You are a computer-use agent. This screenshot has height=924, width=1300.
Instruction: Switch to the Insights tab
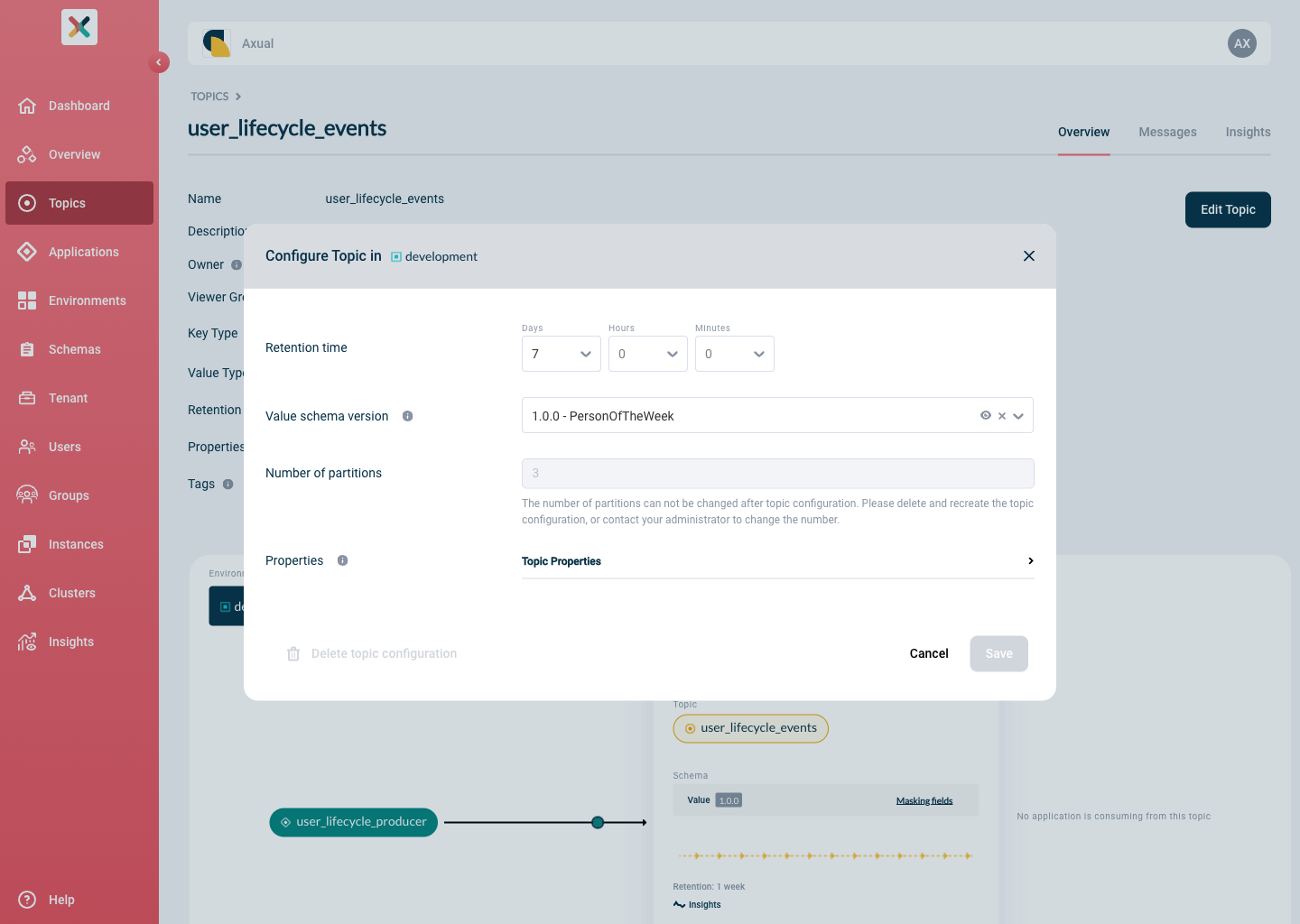[1248, 132]
